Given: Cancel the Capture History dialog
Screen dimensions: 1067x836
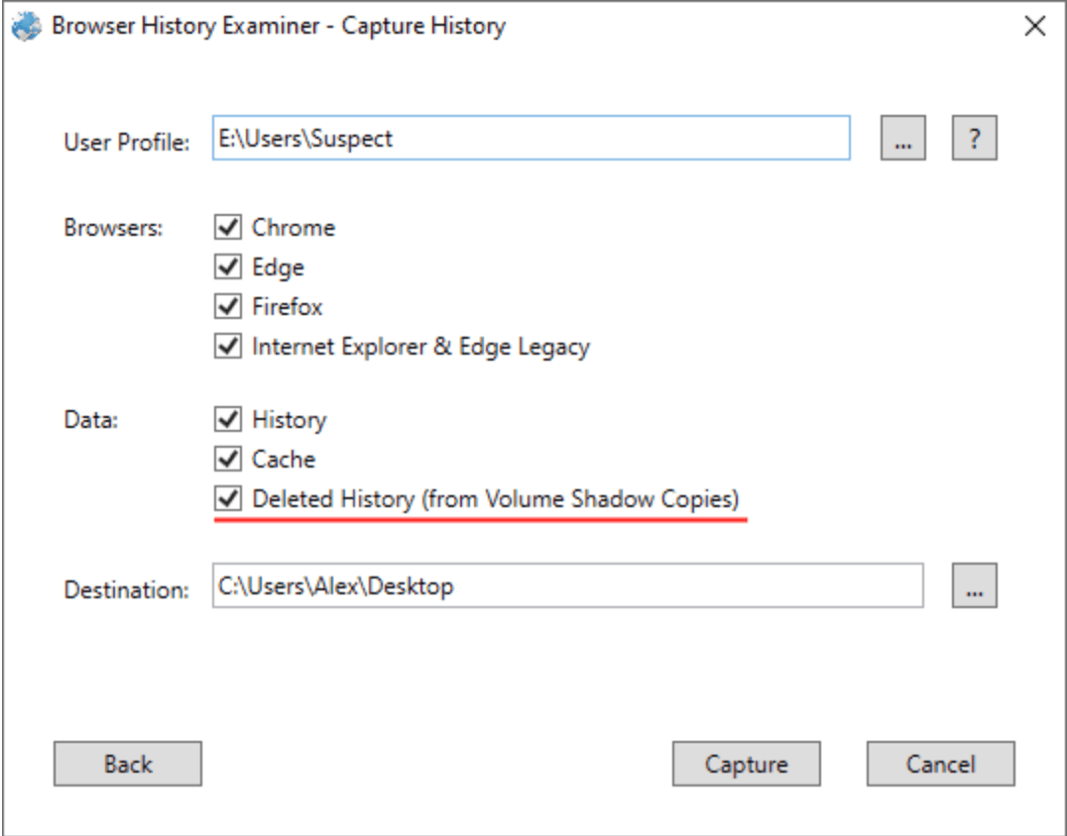Looking at the screenshot, I should 940,764.
